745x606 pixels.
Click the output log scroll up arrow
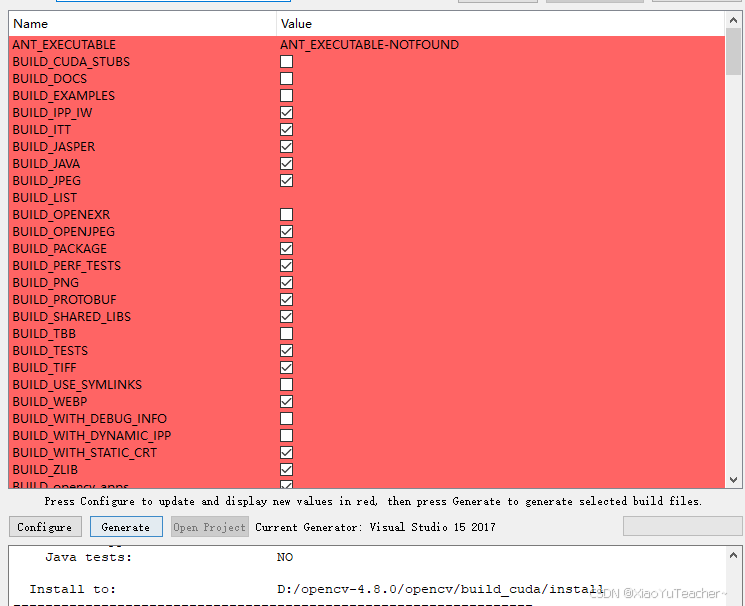tap(733, 555)
